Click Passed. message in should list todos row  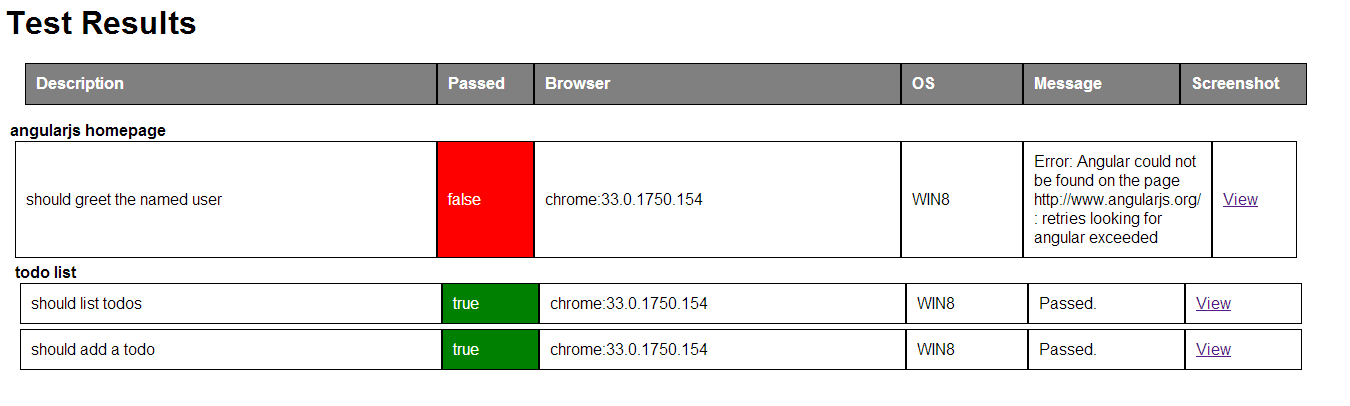[1067, 303]
